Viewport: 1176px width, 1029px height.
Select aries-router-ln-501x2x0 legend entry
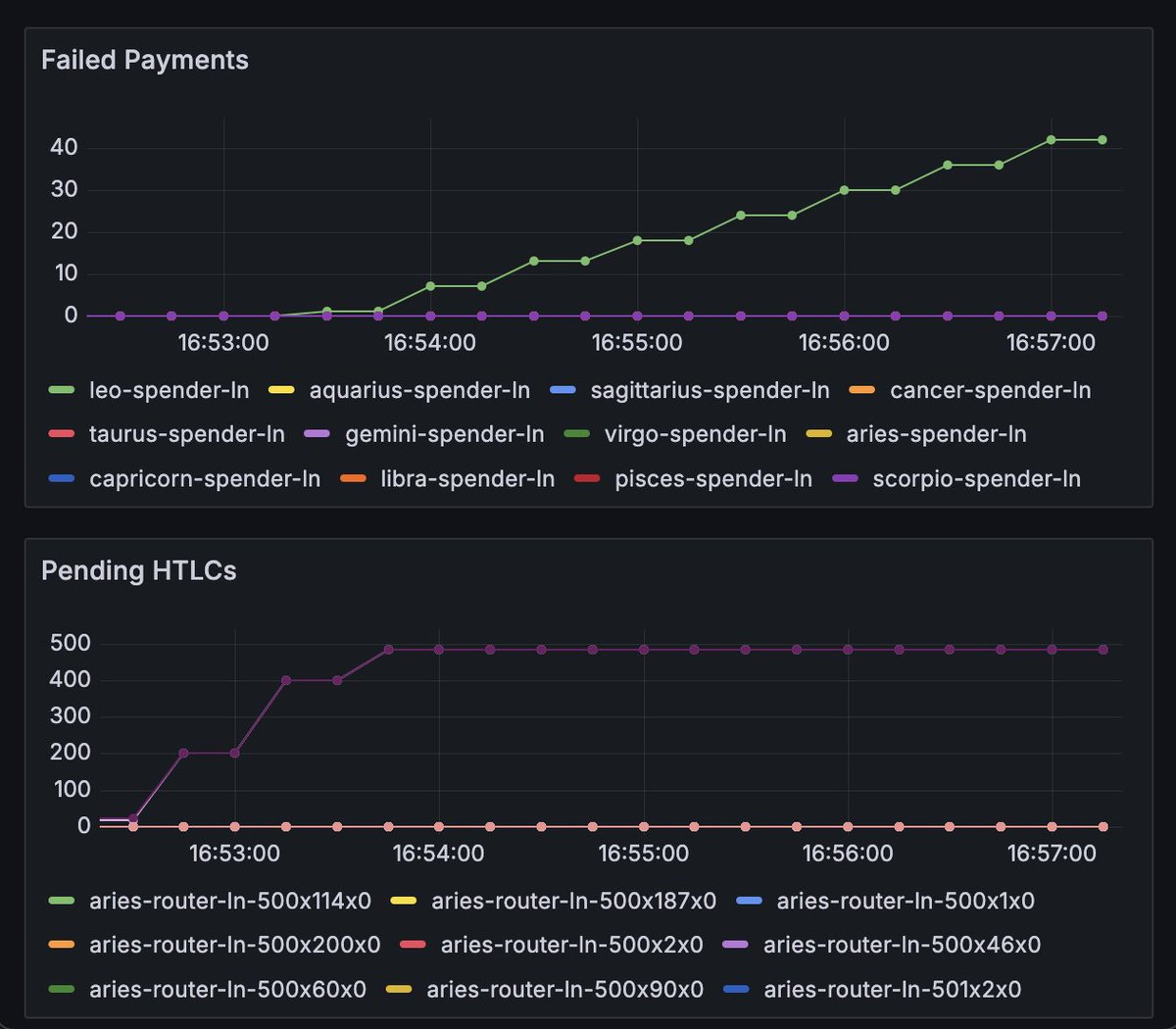871,989
